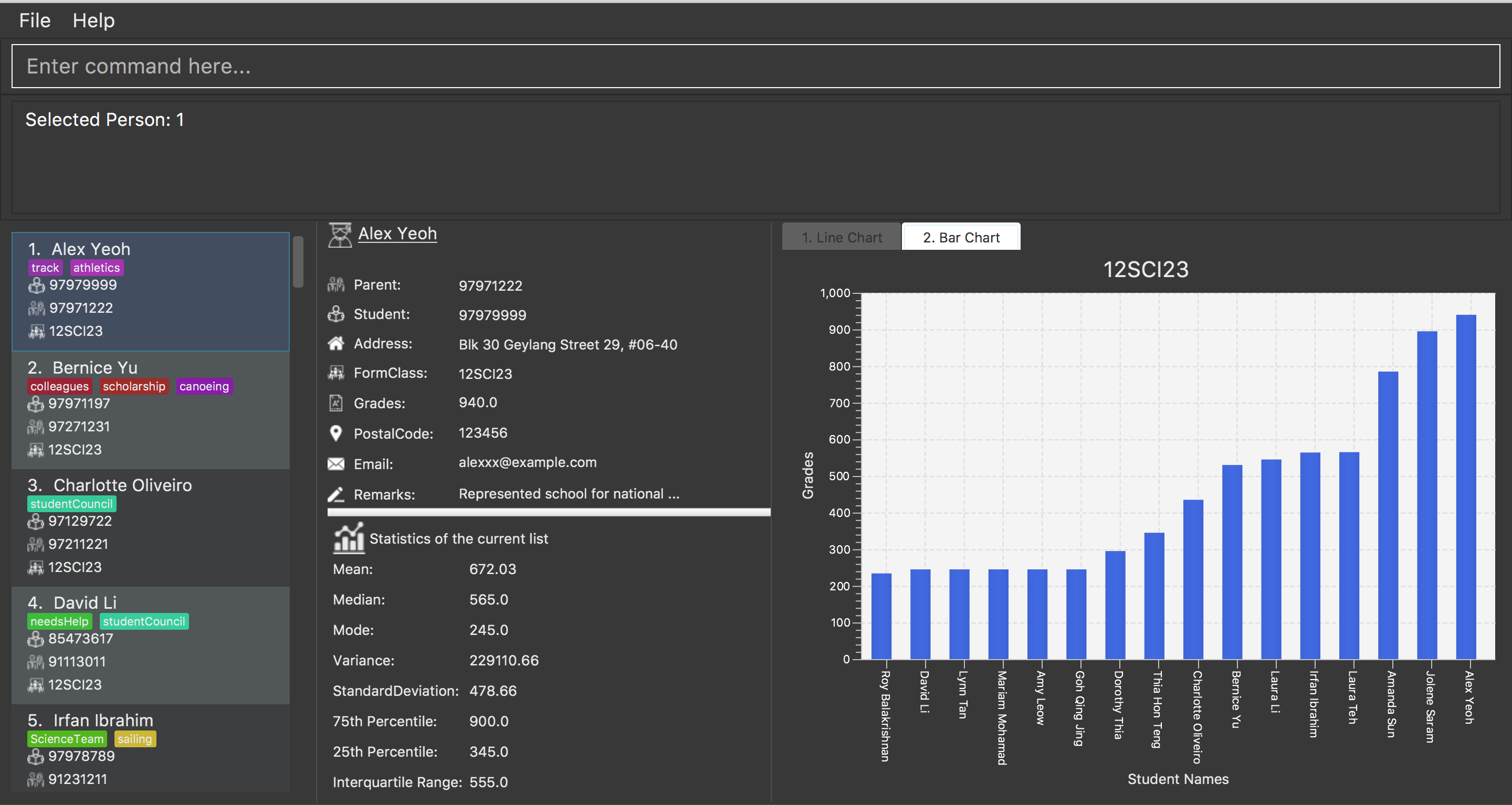Click the '12SCI23' chart title
This screenshot has width=1512, height=805.
[1146, 269]
